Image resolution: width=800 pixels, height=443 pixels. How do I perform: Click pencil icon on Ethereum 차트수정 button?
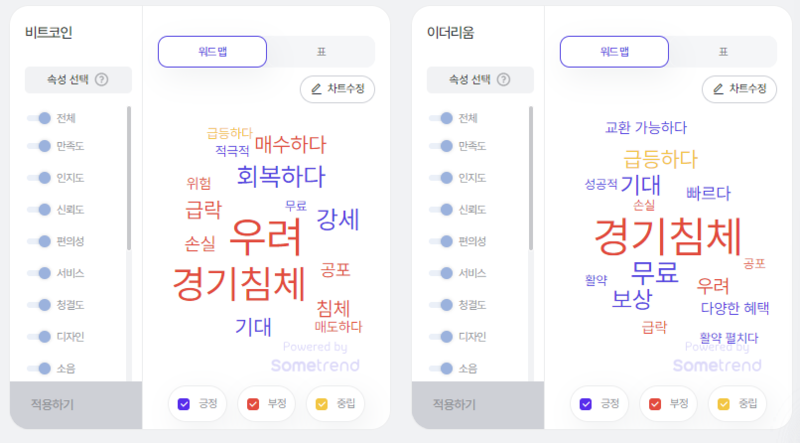718,89
